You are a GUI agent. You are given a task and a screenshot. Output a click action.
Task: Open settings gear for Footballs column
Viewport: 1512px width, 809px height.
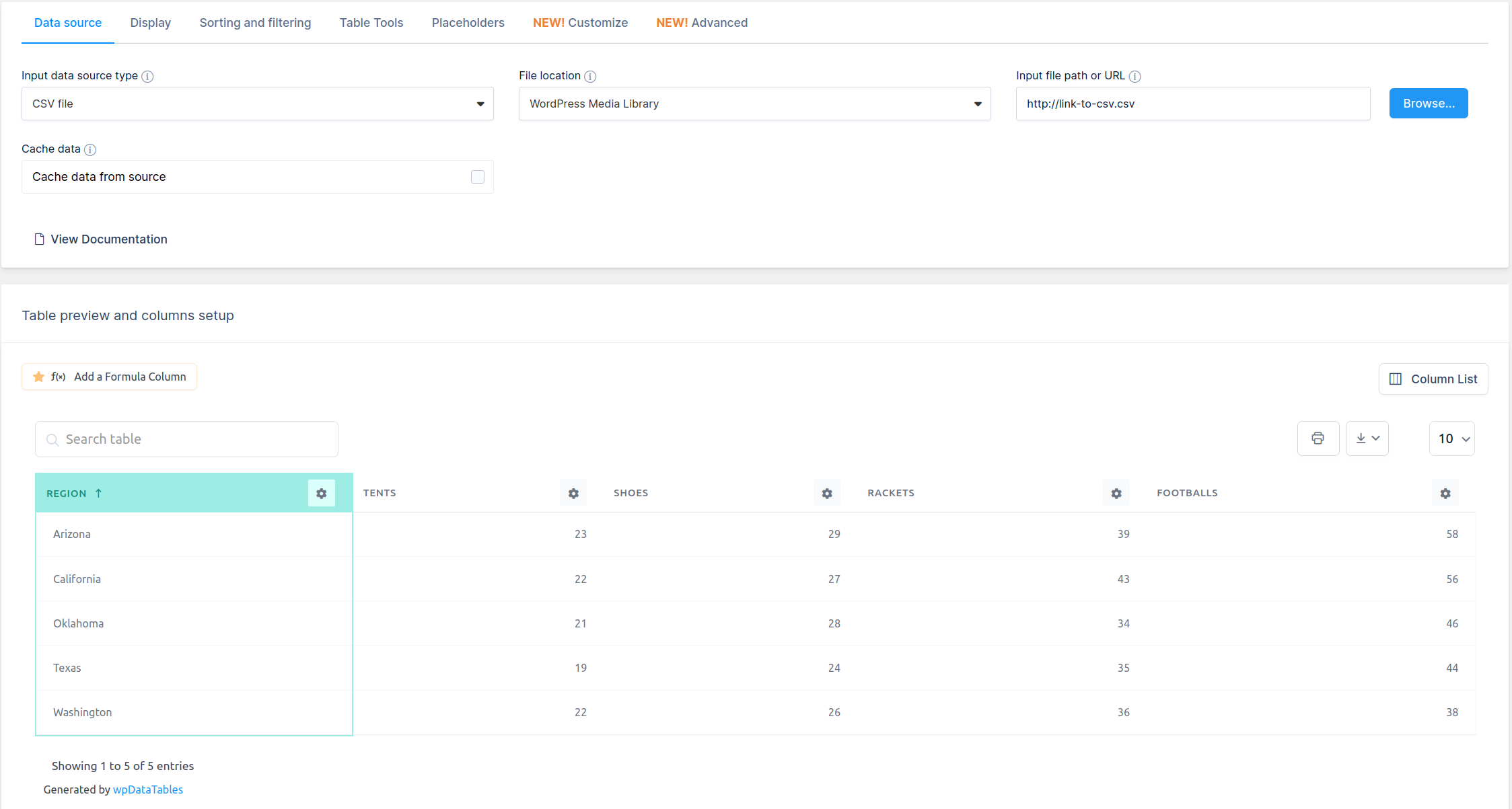(x=1445, y=494)
